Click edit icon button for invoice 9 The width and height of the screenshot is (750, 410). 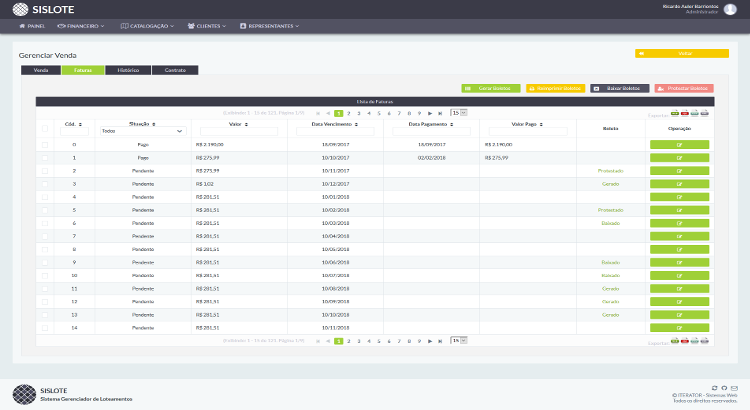click(679, 262)
